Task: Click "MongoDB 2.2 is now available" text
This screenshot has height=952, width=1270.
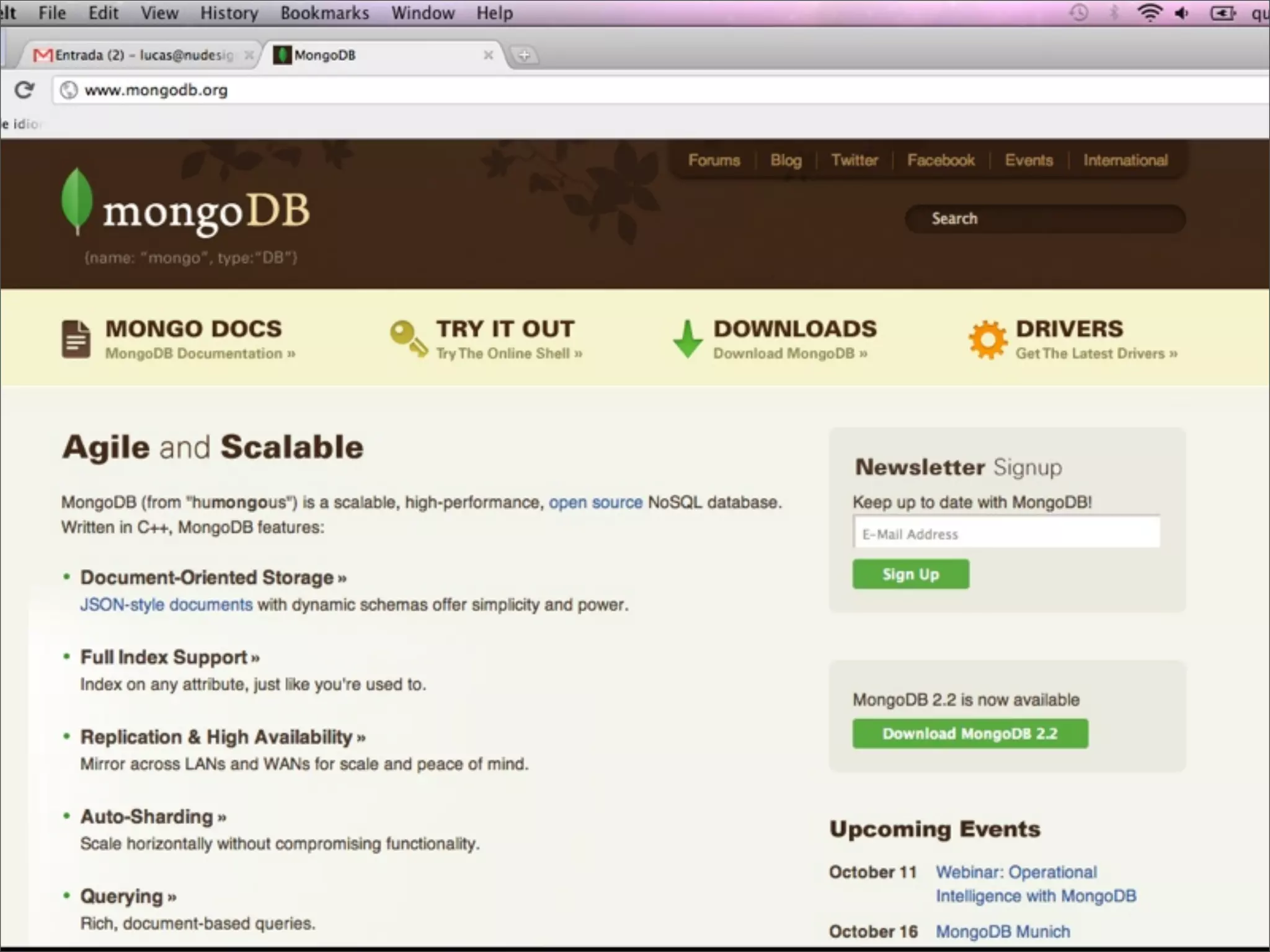Action: (x=966, y=700)
